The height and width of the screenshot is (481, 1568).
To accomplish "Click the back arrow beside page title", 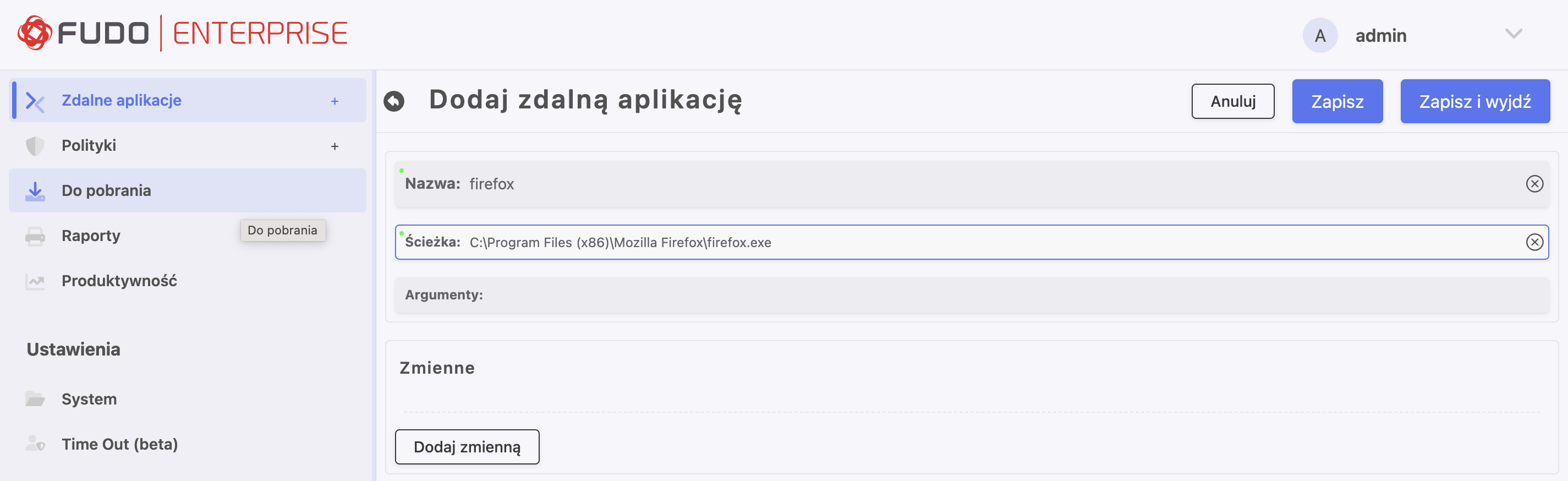I will click(x=394, y=101).
